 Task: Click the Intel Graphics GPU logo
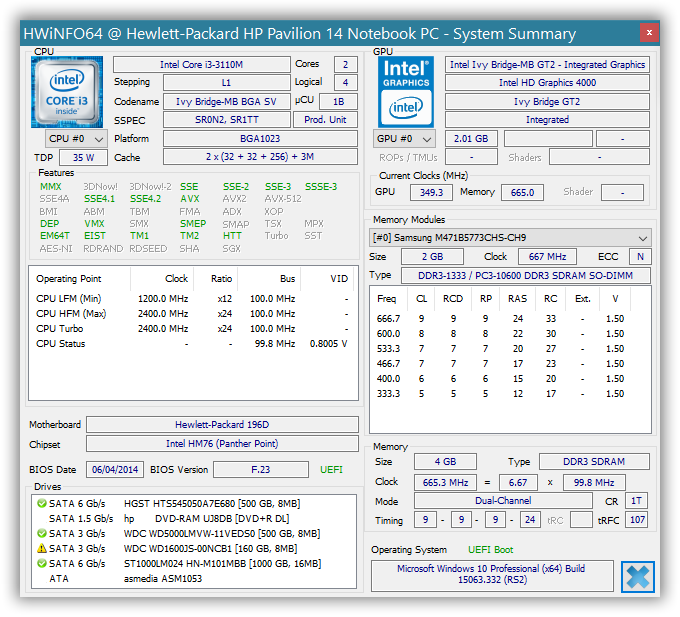(x=406, y=92)
